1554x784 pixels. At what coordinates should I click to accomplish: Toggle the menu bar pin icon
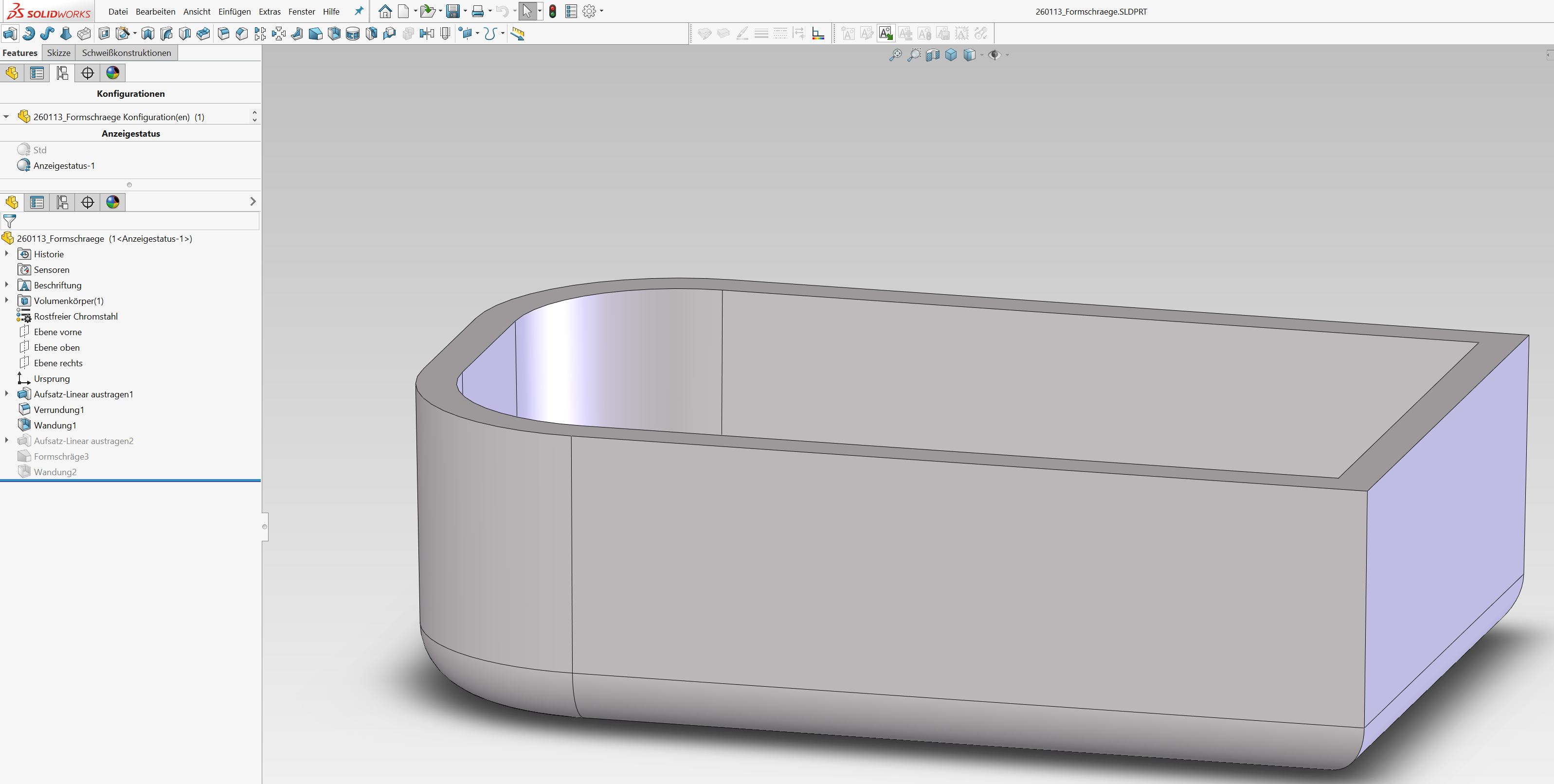pyautogui.click(x=359, y=11)
